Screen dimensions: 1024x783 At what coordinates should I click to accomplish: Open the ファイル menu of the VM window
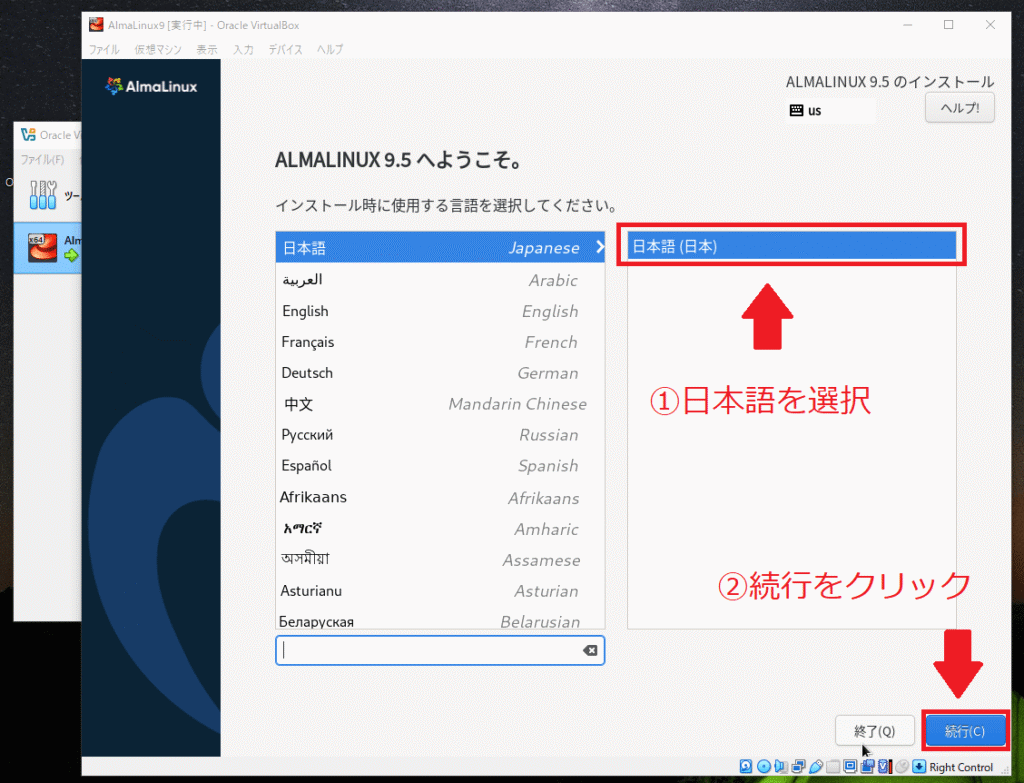coord(104,50)
